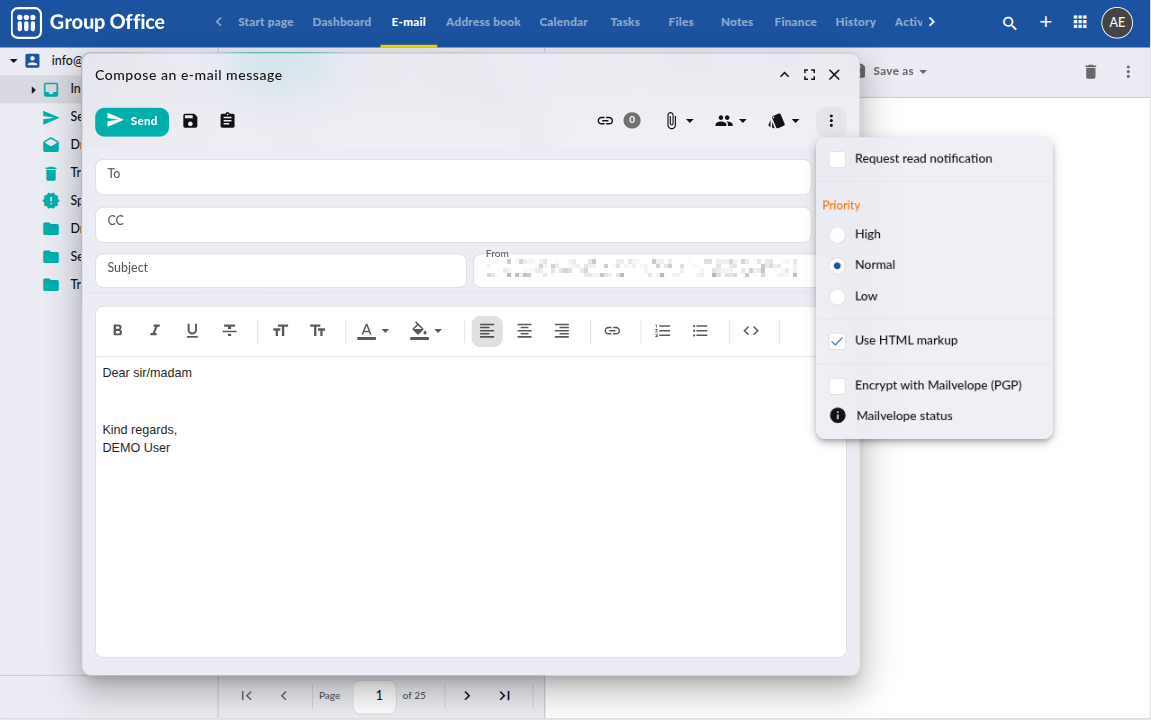
Task: Toggle Request read notification checkbox
Action: 838,159
